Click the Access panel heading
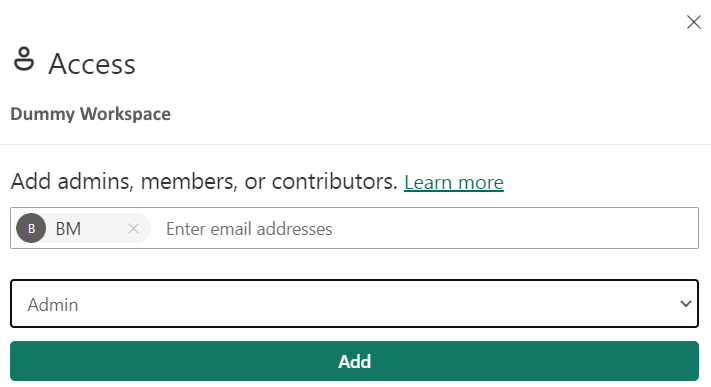711x387 pixels. tap(92, 64)
